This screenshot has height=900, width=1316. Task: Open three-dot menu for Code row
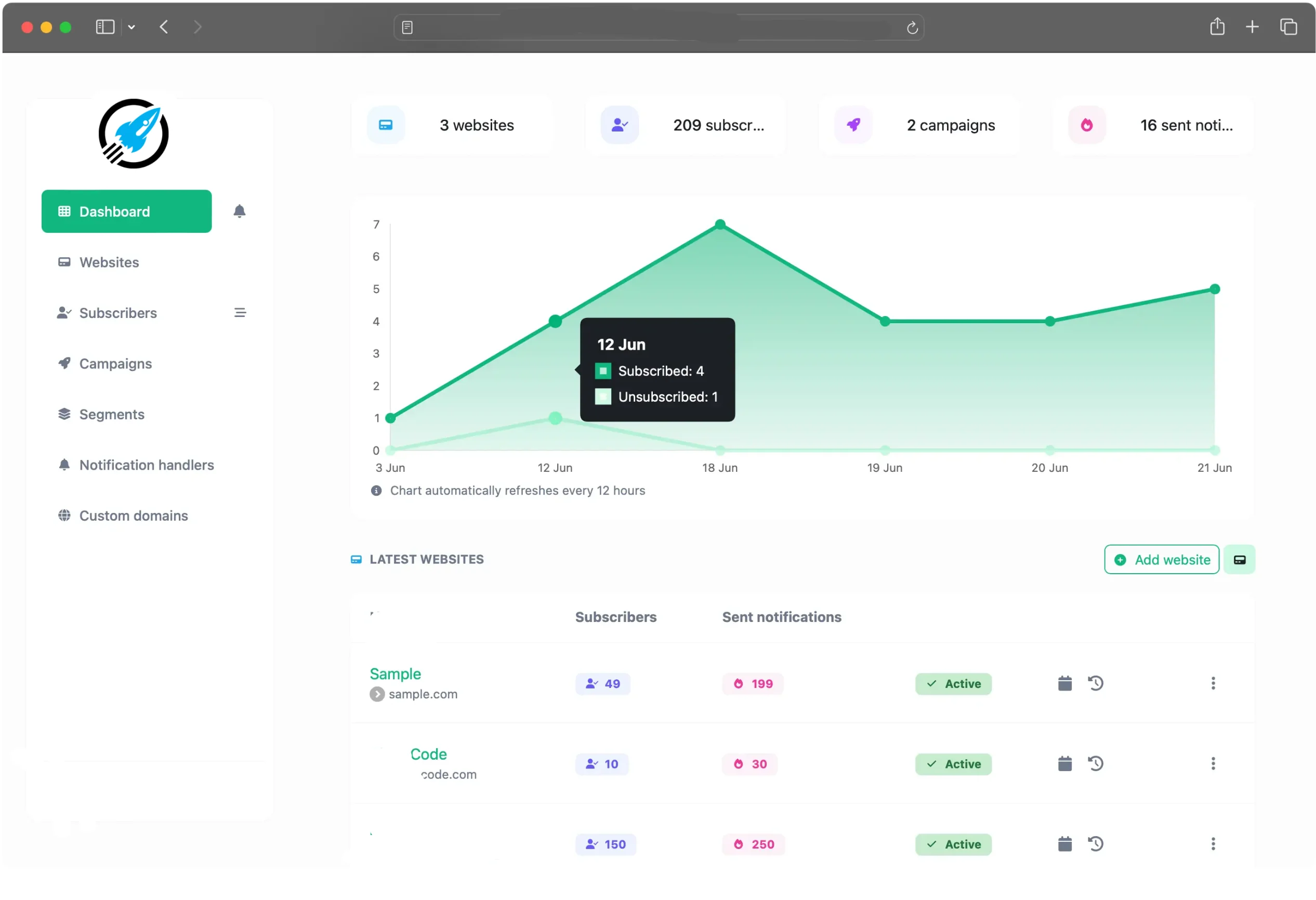click(x=1213, y=763)
